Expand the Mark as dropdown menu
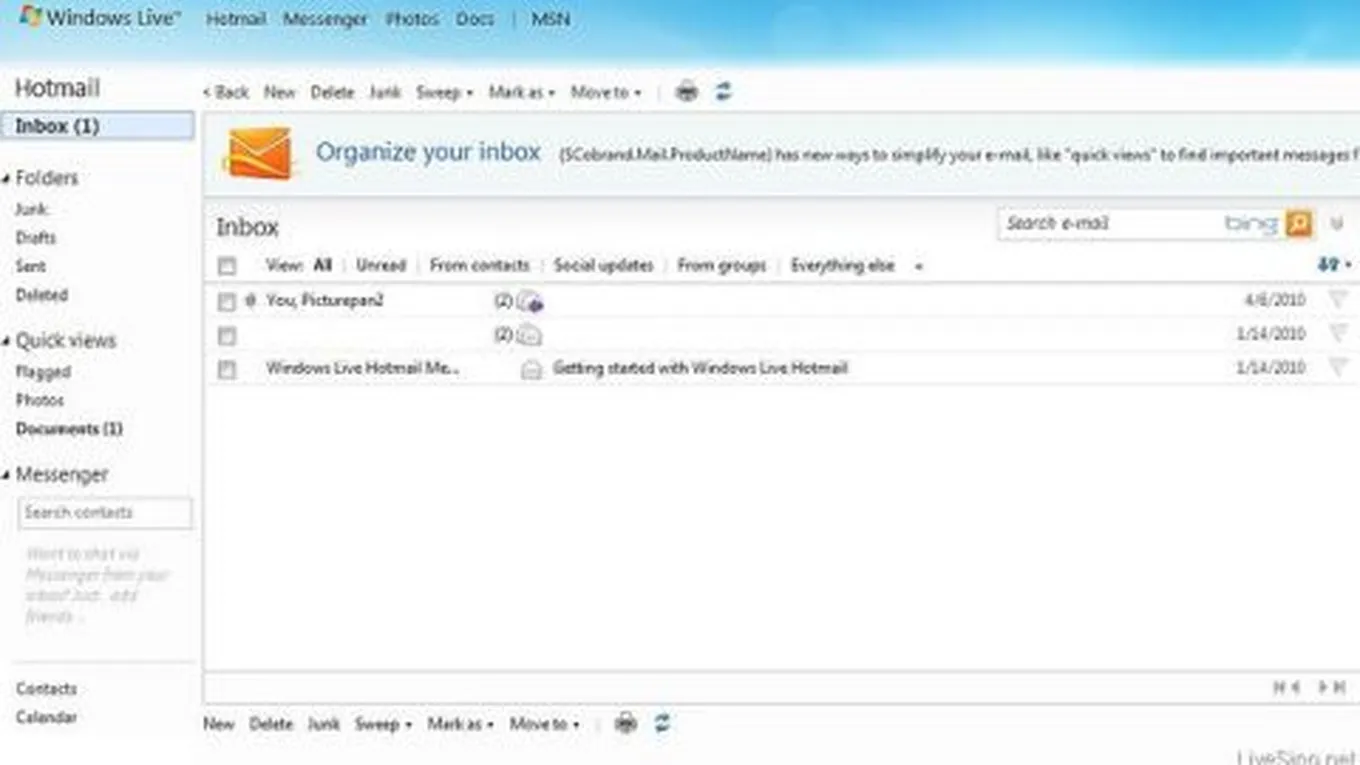The image size is (1360, 765). [x=521, y=92]
